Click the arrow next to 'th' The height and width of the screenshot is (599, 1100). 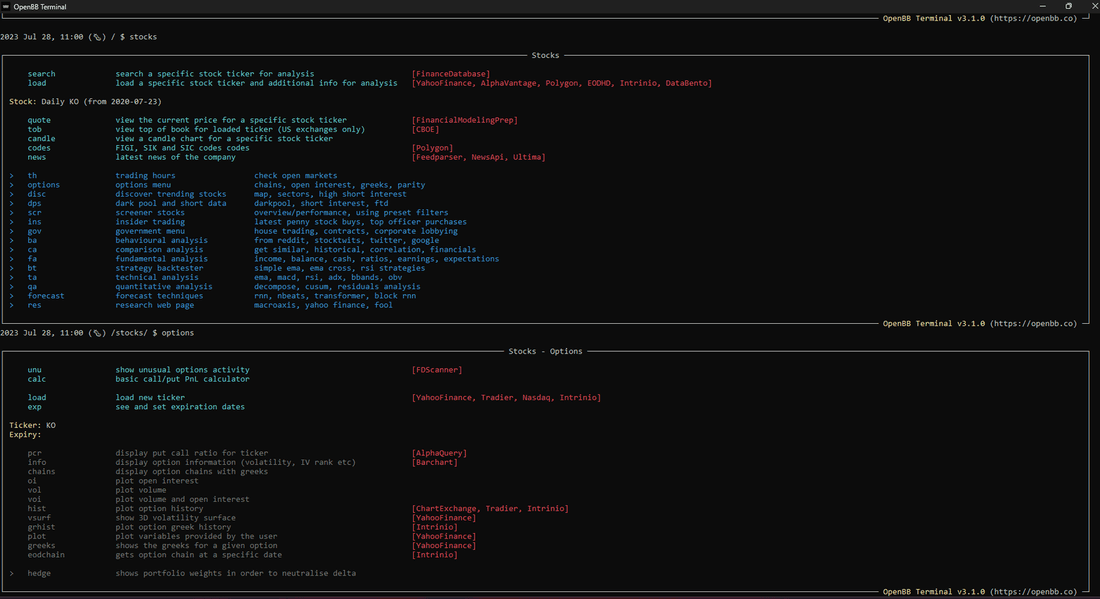point(11,175)
